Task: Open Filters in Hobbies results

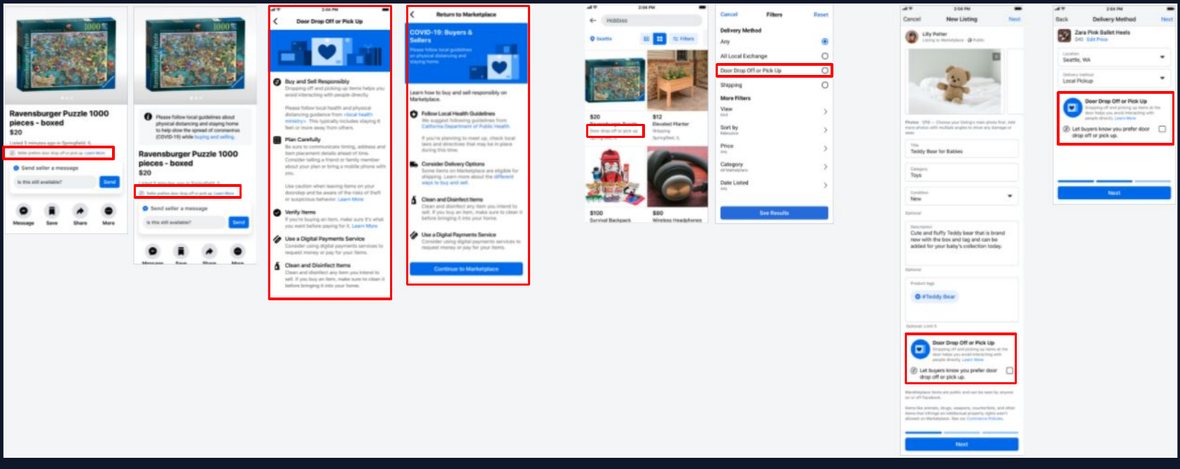Action: 684,38
